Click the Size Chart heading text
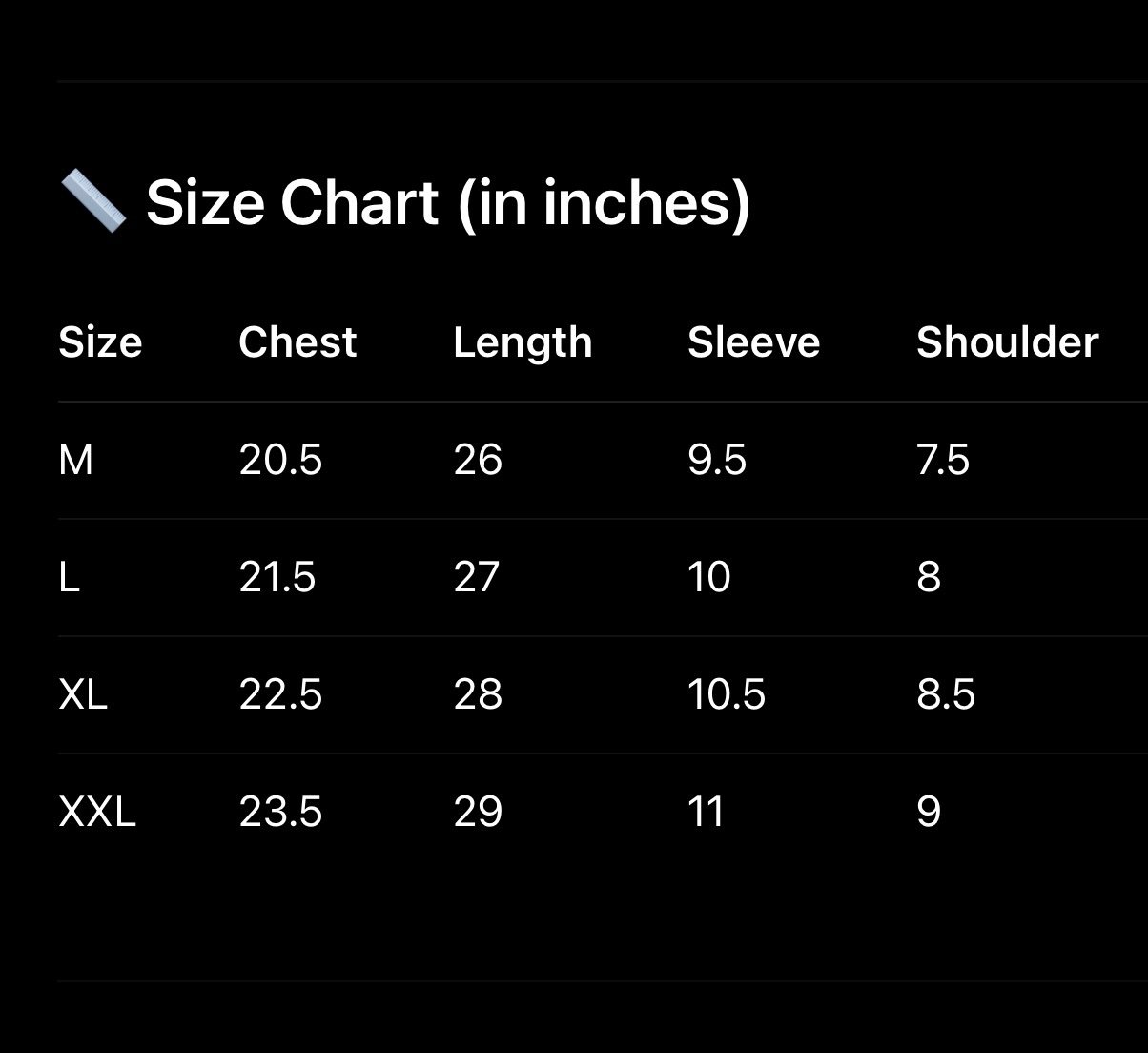The height and width of the screenshot is (1053, 1148). click(447, 203)
